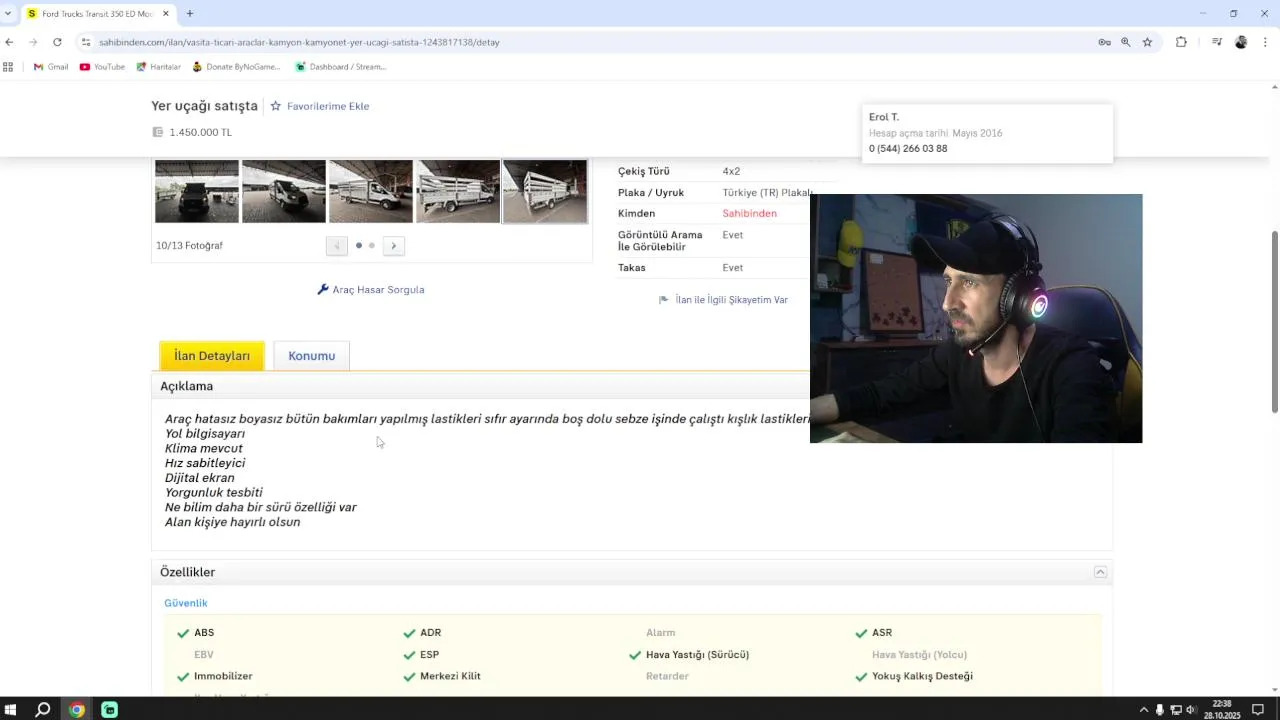Click seller name Erol T.

click(884, 117)
